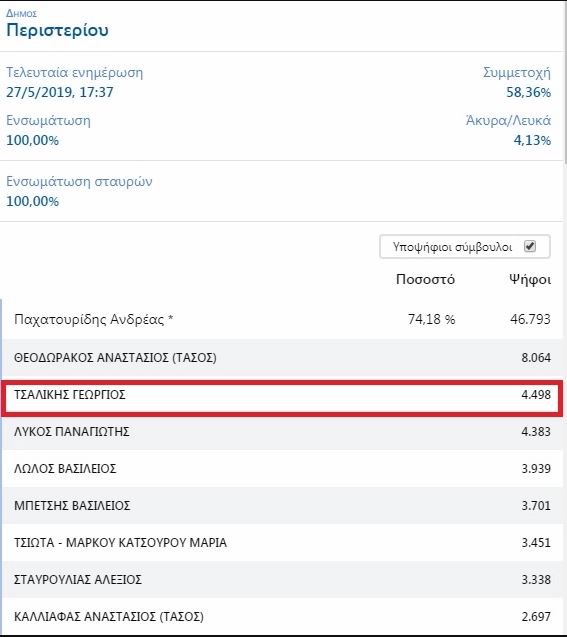Select ΤΣΙΩΤΑ - ΜΑΡΚΟΥ ΚΑΤΣΟΥΡΟΥ ΜΑΡΙΑ row
The height and width of the screenshot is (637, 567).
pyautogui.click(x=282, y=542)
